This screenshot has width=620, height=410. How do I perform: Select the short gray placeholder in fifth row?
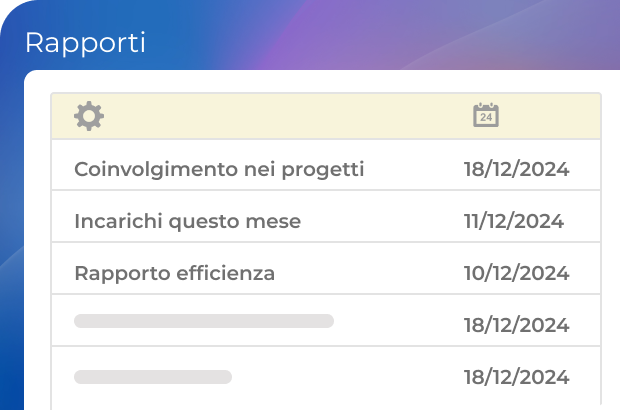pyautogui.click(x=153, y=377)
